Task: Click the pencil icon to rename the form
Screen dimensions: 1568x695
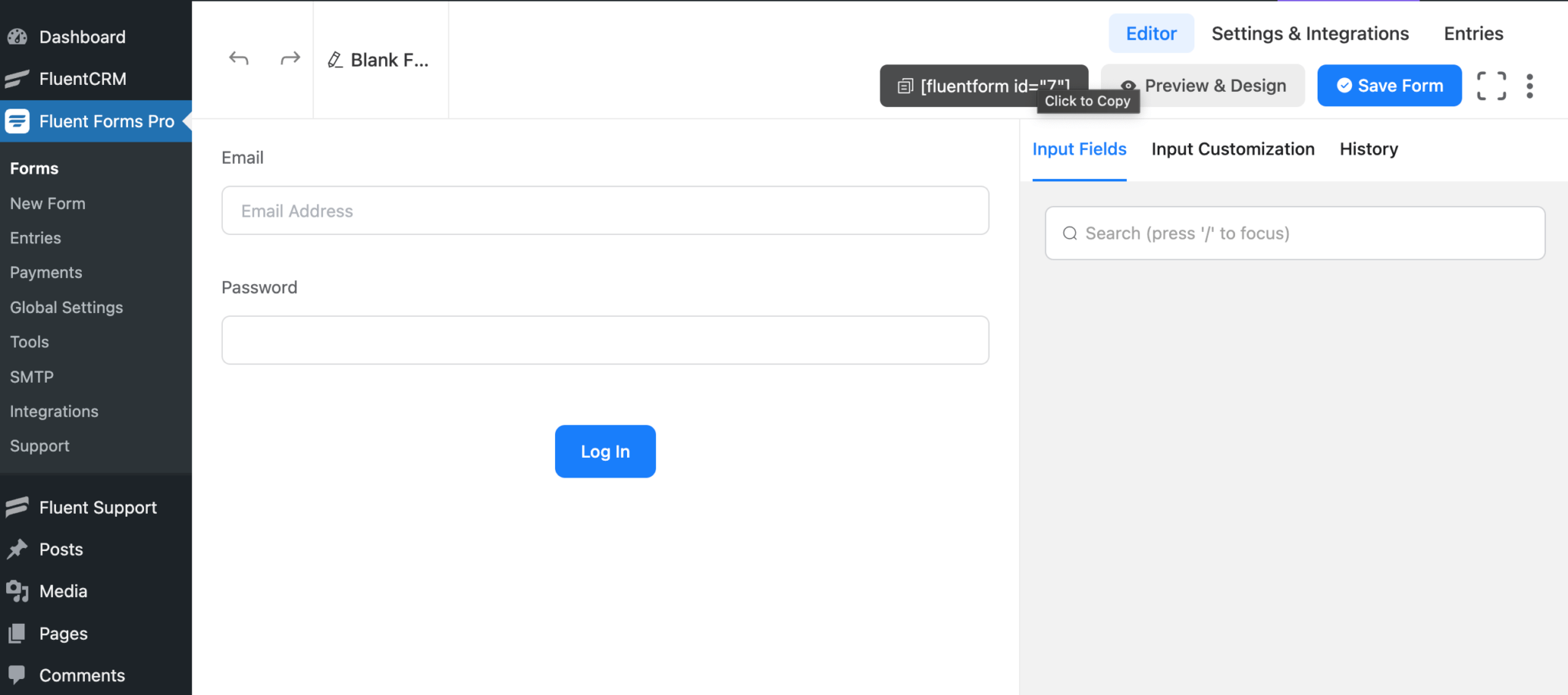Action: [x=334, y=59]
